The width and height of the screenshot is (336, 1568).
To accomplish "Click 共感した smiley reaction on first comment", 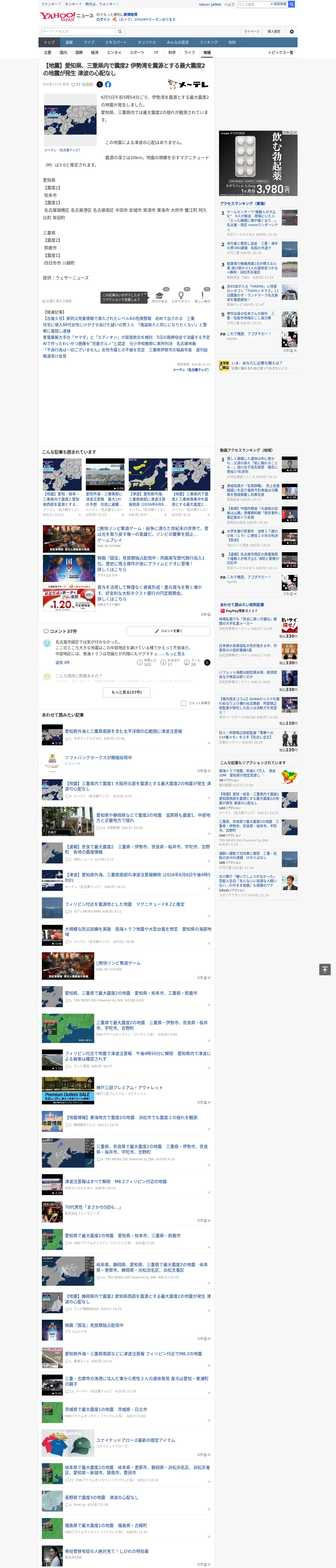I will coord(140,662).
